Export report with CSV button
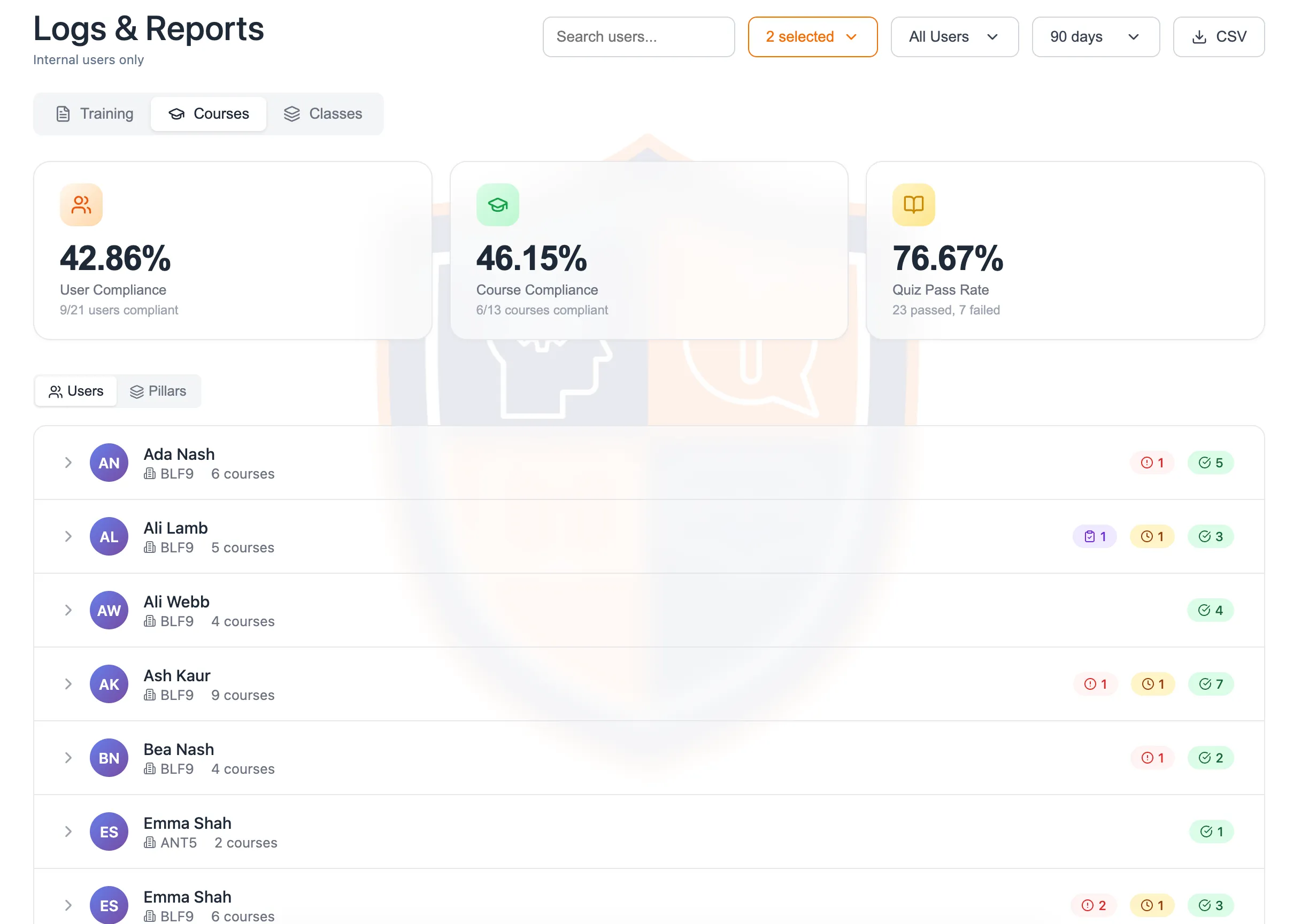 1219,37
